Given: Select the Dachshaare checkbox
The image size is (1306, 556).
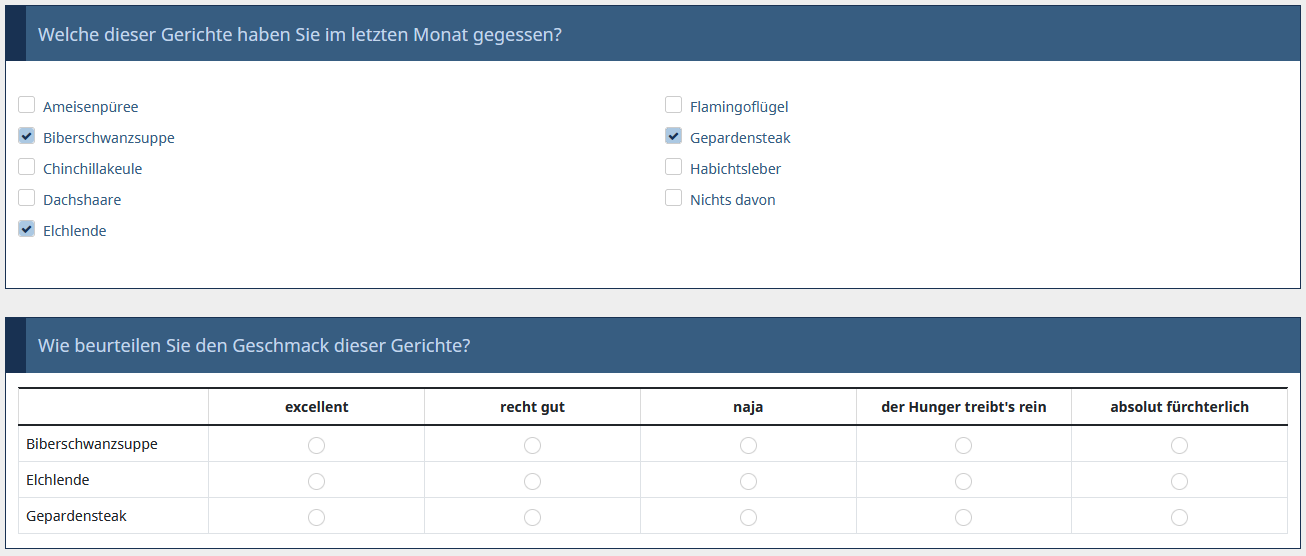Looking at the screenshot, I should coord(27,198).
